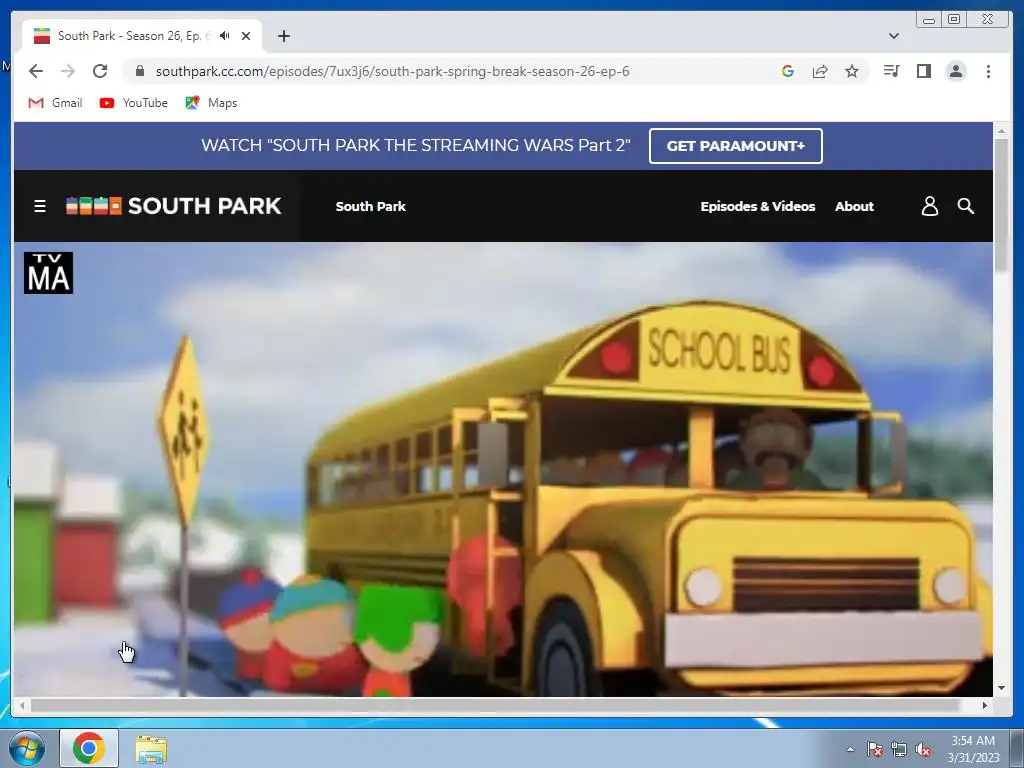Click the forward navigation arrow
1024x768 pixels.
click(x=68, y=71)
